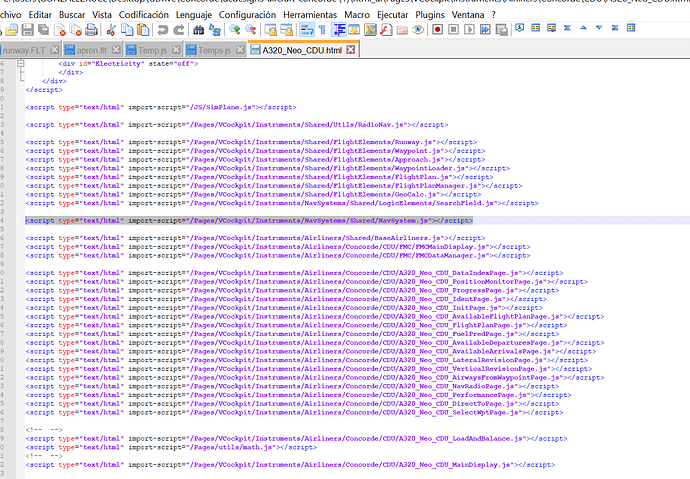The width and height of the screenshot is (690, 479).
Task: Click the Compare plugin Compare icon
Action: point(536,28)
